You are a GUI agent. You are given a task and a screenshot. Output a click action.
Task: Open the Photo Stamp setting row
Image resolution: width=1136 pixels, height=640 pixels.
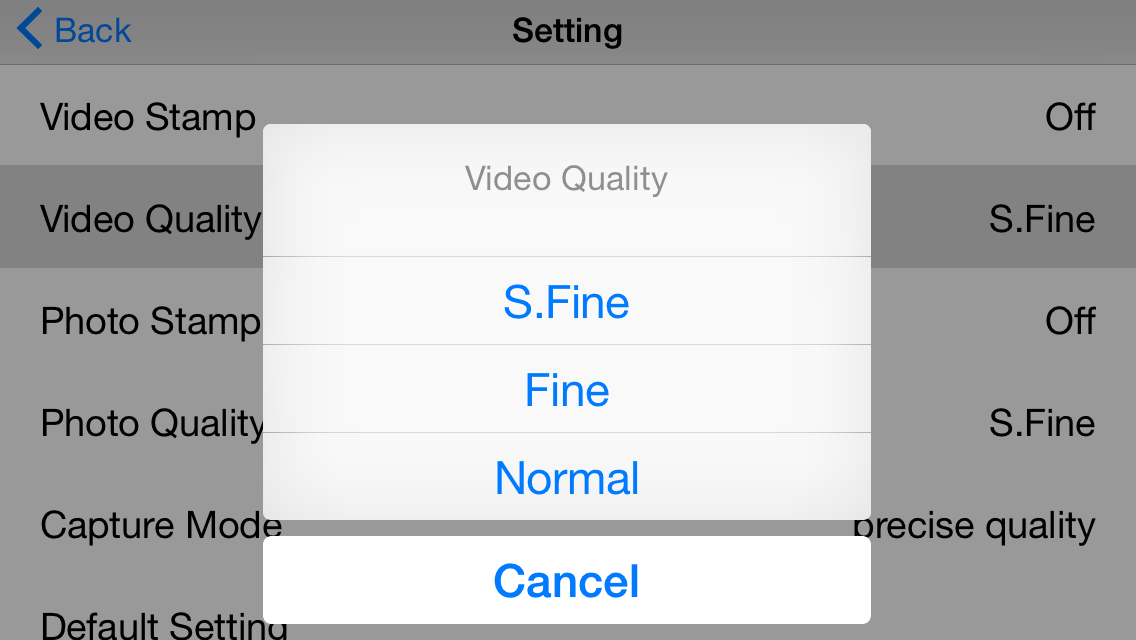(x=568, y=320)
